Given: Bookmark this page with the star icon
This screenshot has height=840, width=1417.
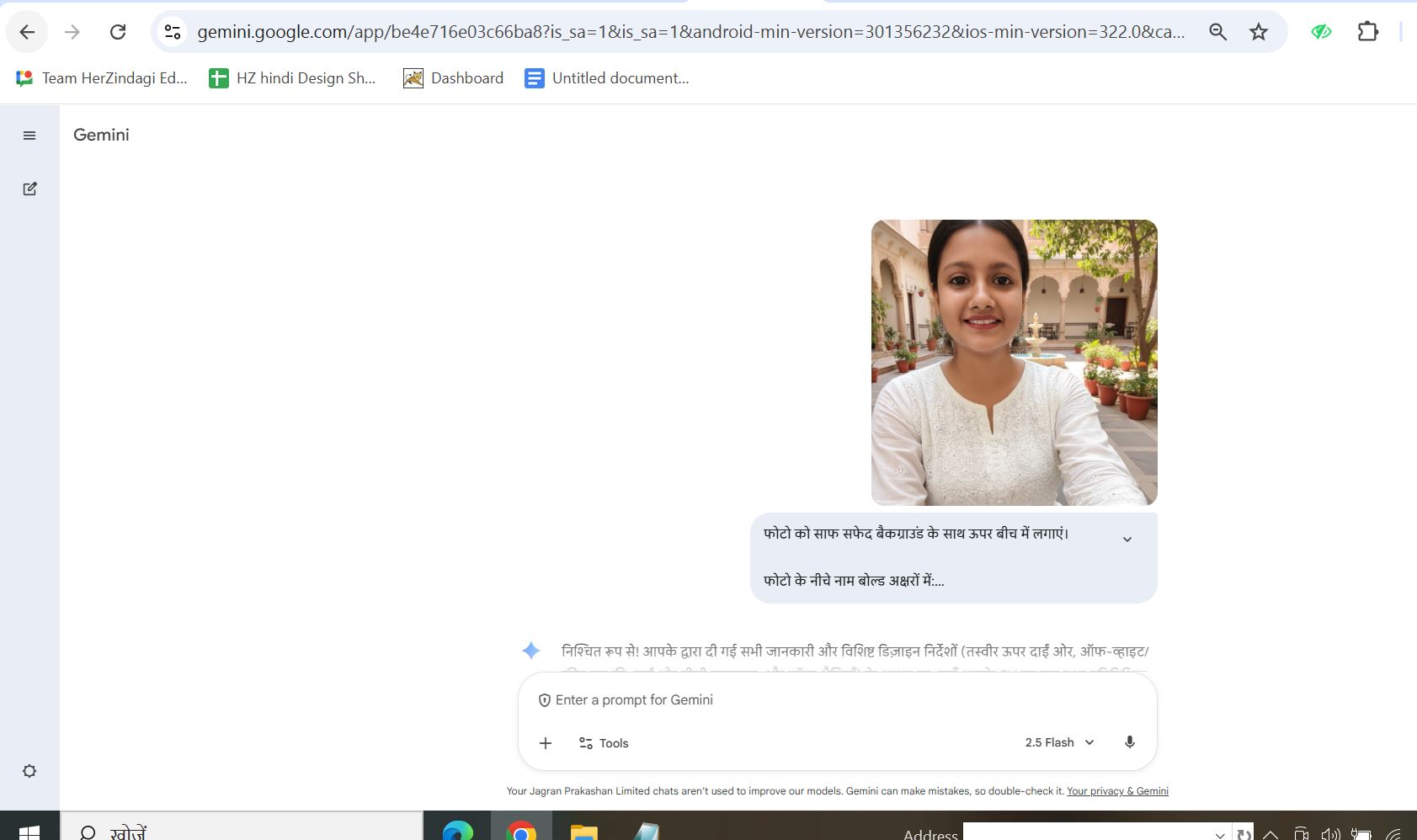Looking at the screenshot, I should pyautogui.click(x=1258, y=31).
